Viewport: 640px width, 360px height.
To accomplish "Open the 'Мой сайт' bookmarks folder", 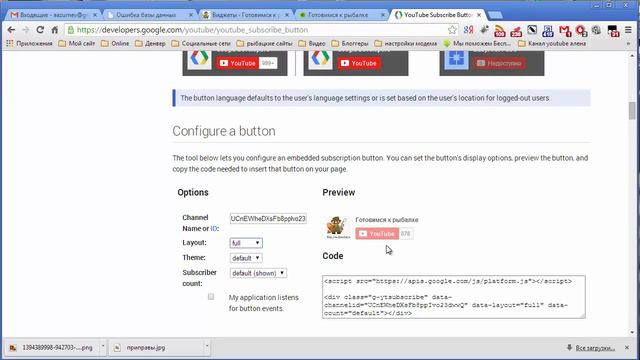I will pyautogui.click(x=77, y=43).
